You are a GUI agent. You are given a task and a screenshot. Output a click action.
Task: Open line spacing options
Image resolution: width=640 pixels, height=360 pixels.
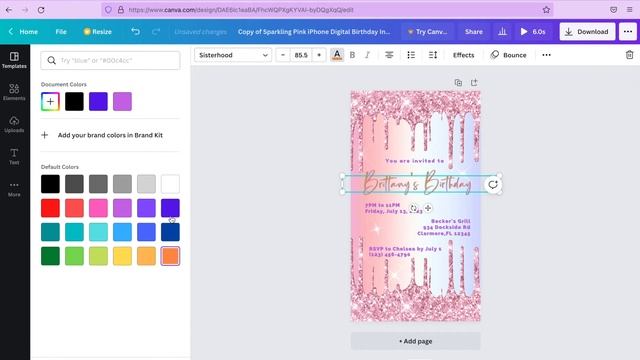coord(433,55)
